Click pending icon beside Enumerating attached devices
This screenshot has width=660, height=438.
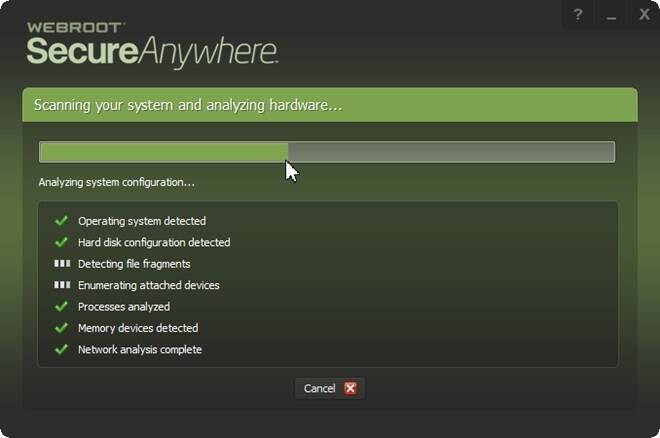click(62, 285)
